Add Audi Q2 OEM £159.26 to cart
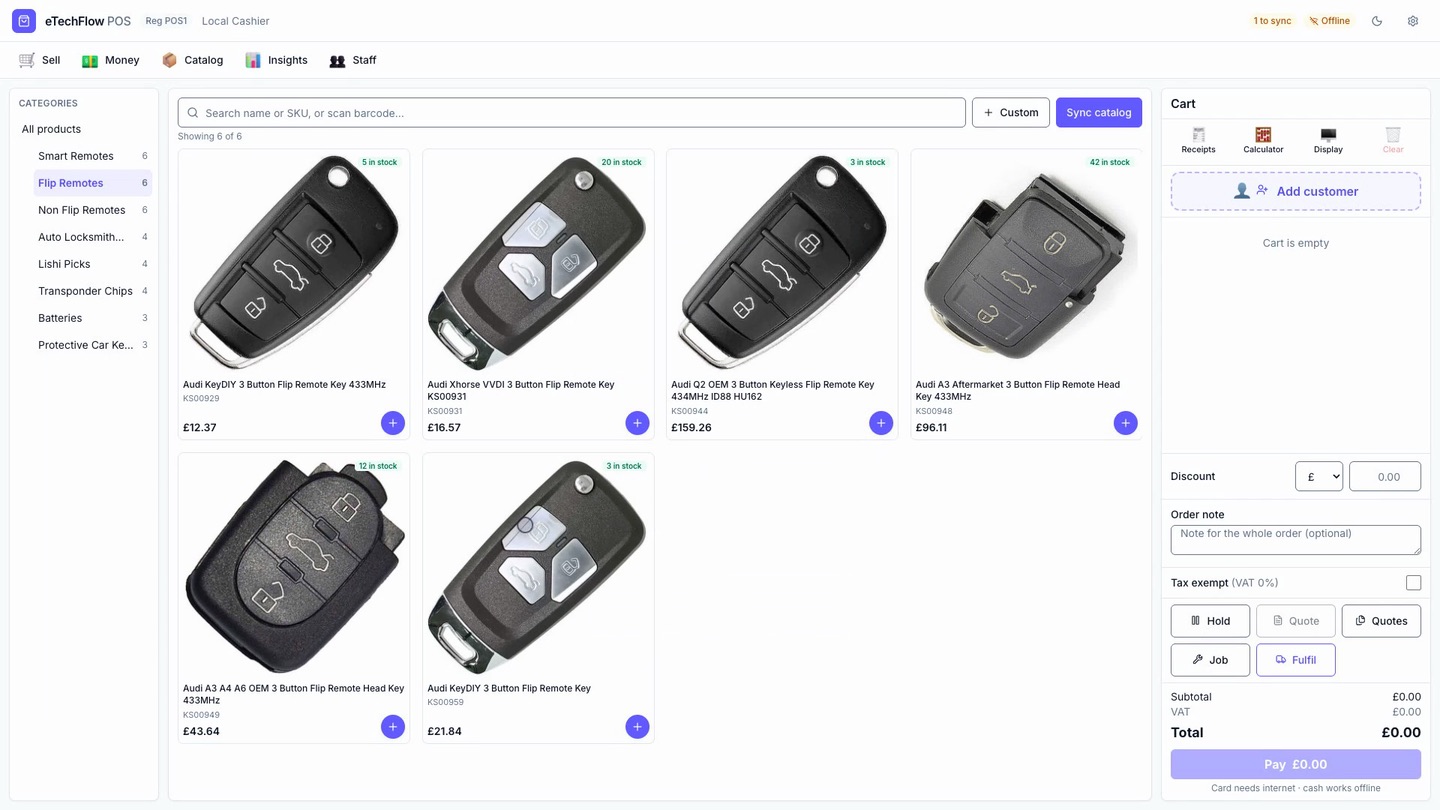 [x=881, y=423]
